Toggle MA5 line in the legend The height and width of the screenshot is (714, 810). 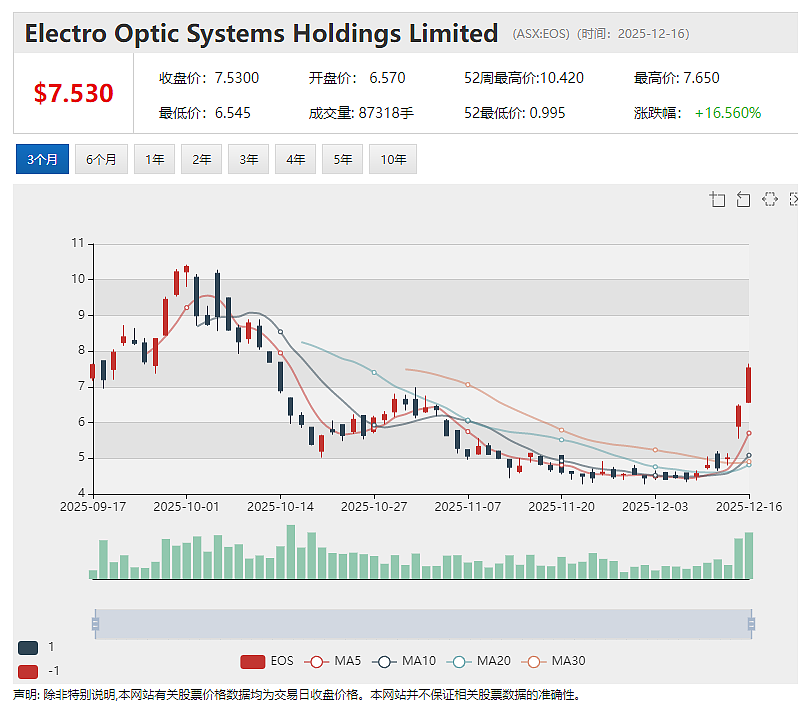(x=333, y=661)
